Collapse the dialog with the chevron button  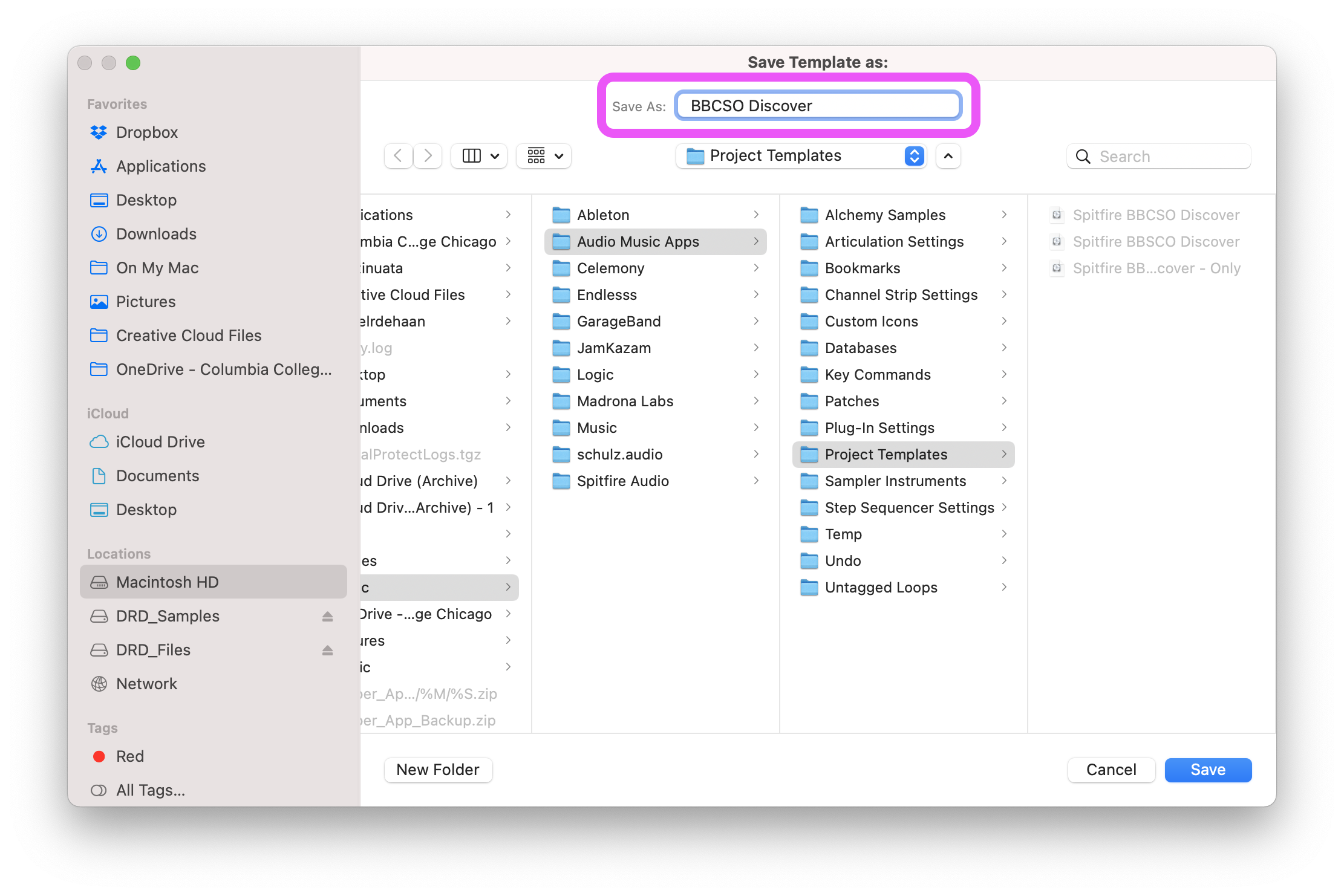(948, 156)
